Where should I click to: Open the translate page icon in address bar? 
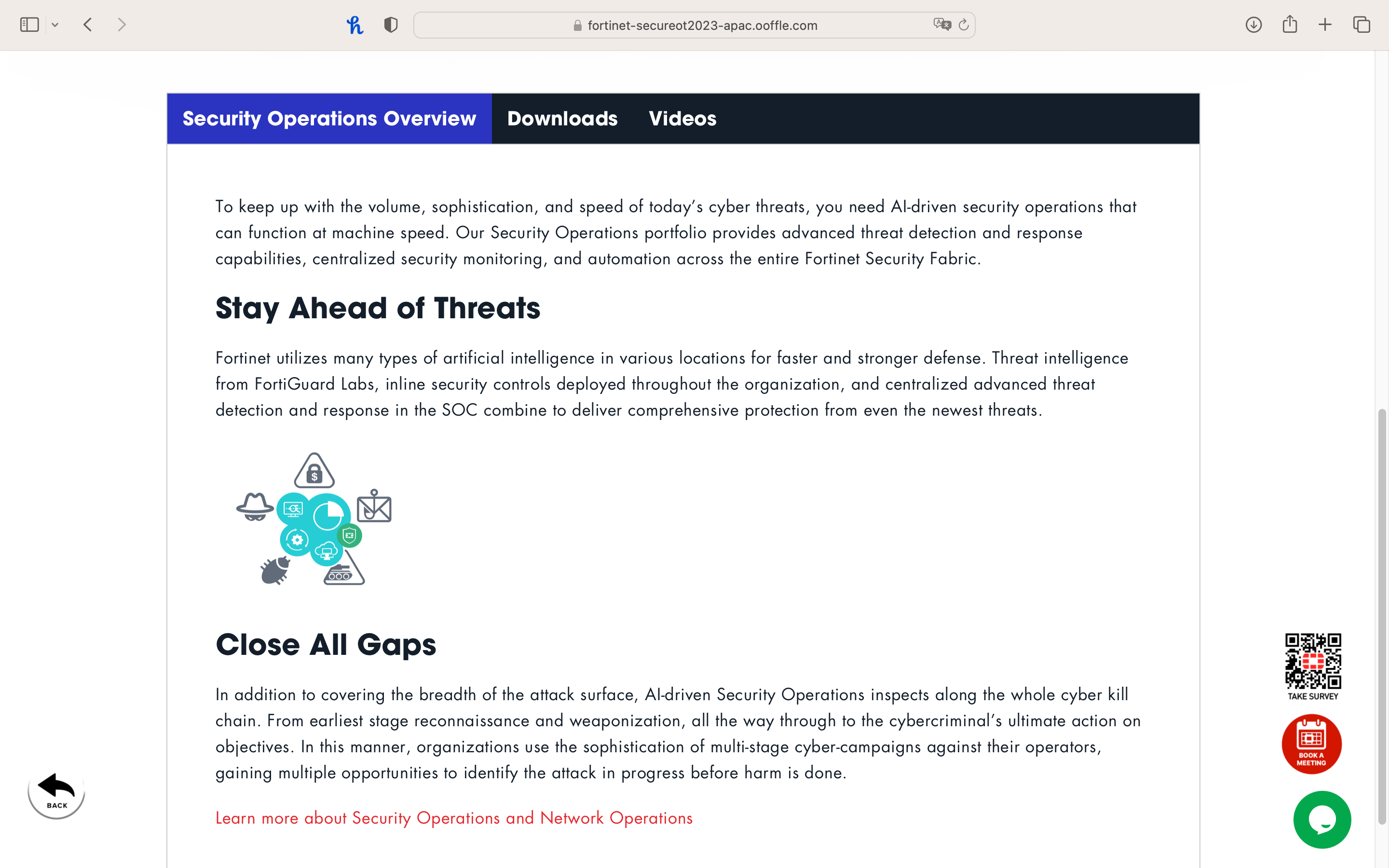click(x=942, y=25)
